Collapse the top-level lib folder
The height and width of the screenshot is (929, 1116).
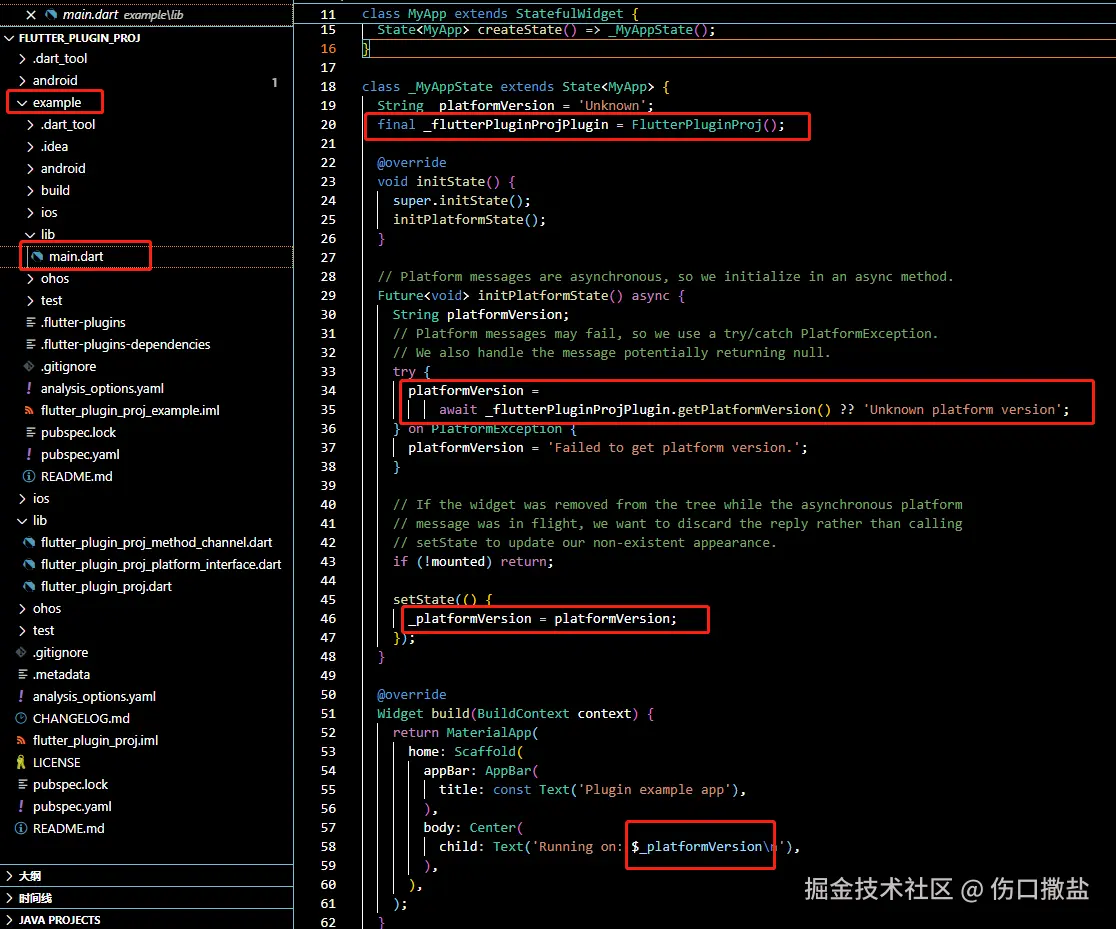(22, 520)
